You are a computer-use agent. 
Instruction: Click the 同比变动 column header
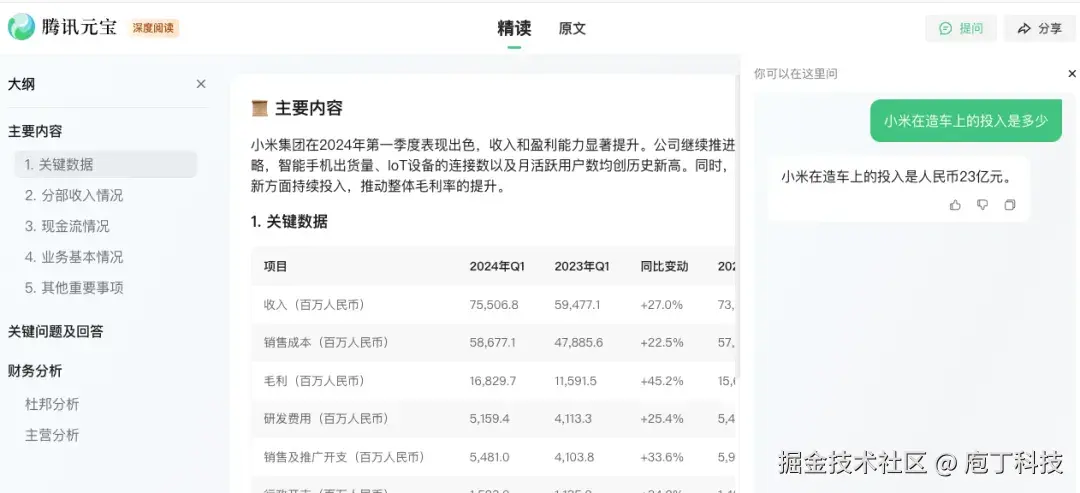(664, 266)
